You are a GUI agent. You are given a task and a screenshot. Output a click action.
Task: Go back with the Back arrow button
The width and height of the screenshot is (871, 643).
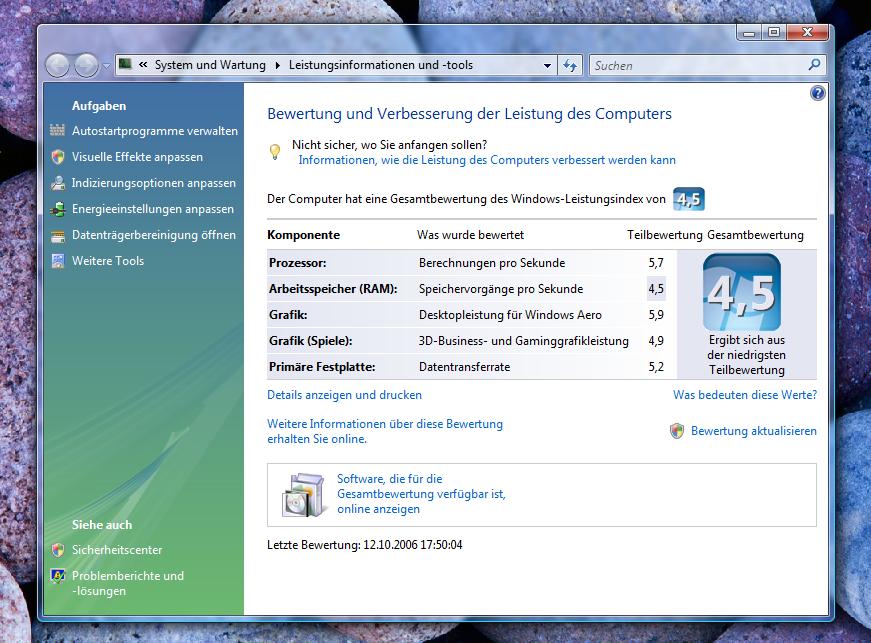[x=57, y=66]
